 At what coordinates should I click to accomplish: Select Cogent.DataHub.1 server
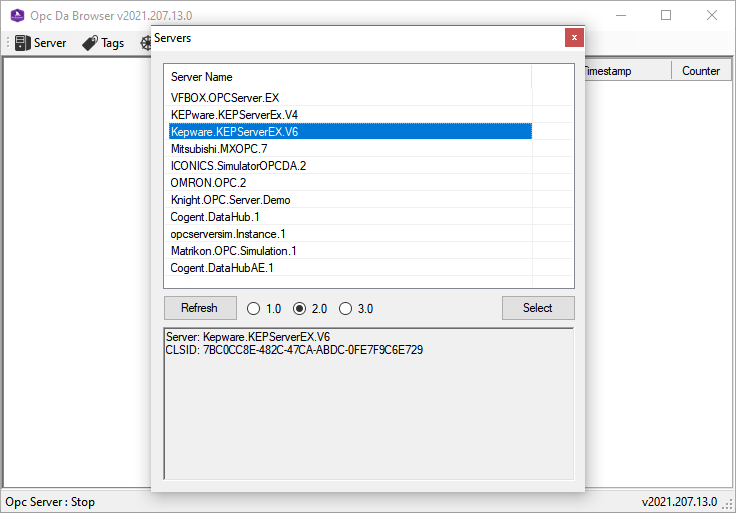point(350,217)
